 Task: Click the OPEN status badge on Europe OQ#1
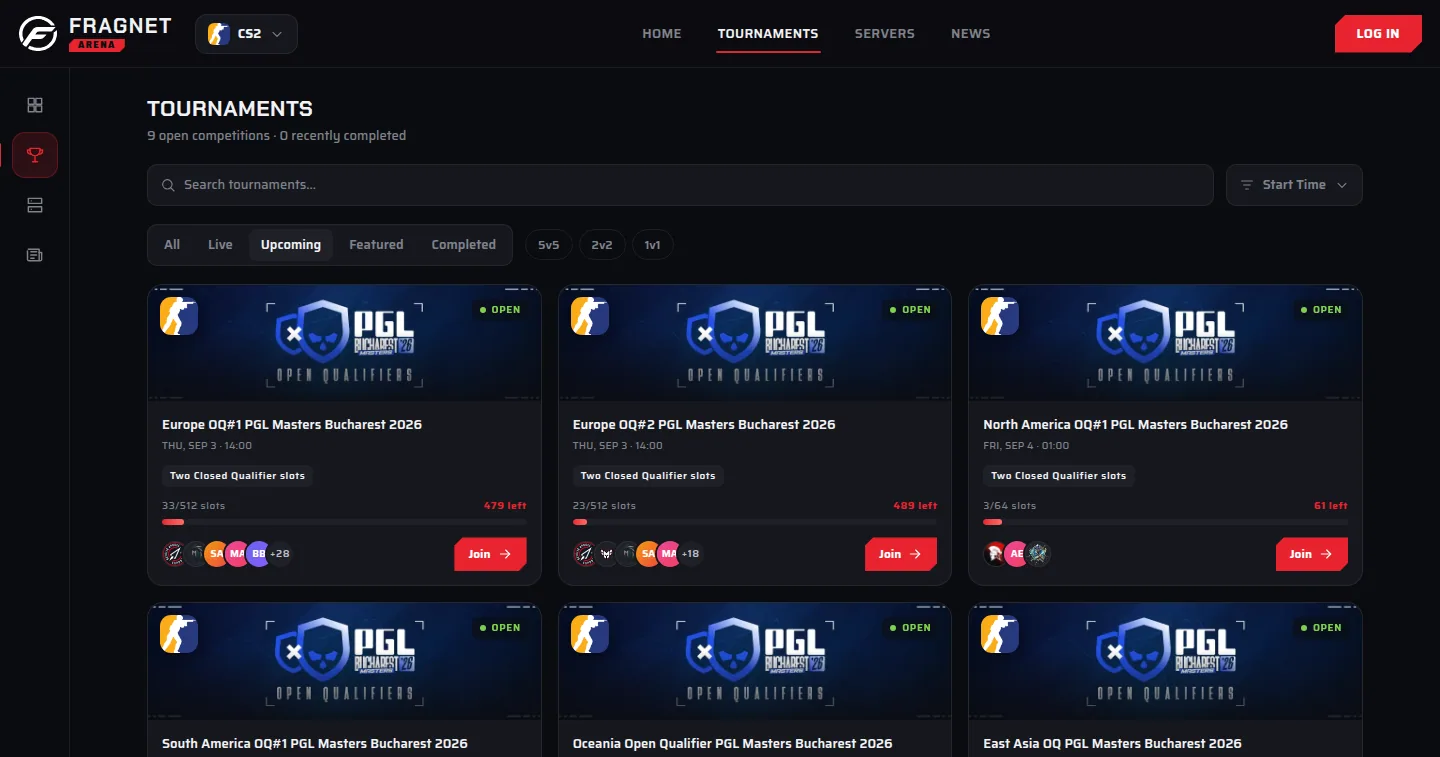500,310
